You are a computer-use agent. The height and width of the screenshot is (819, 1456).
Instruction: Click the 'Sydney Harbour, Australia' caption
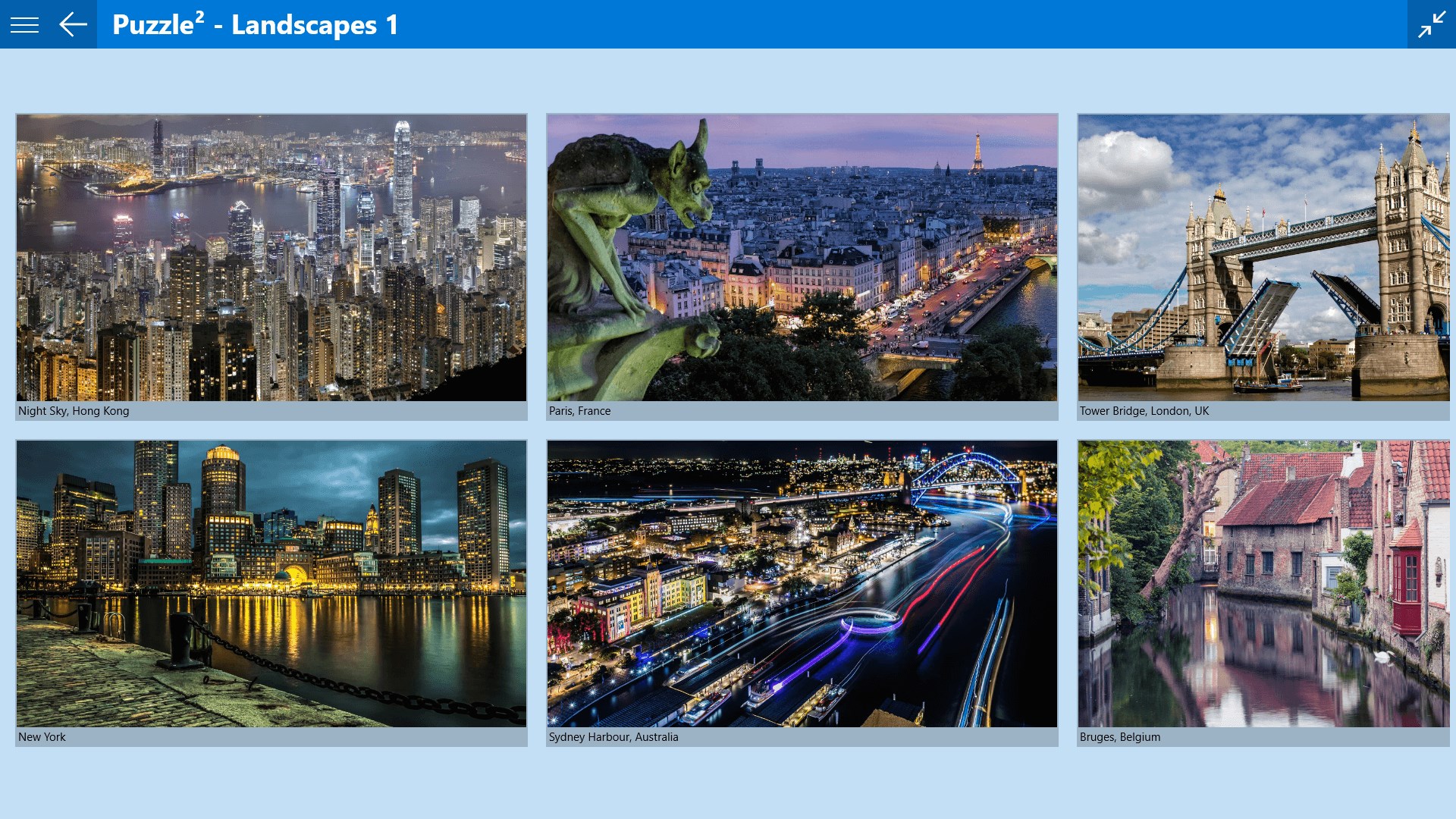(x=613, y=737)
